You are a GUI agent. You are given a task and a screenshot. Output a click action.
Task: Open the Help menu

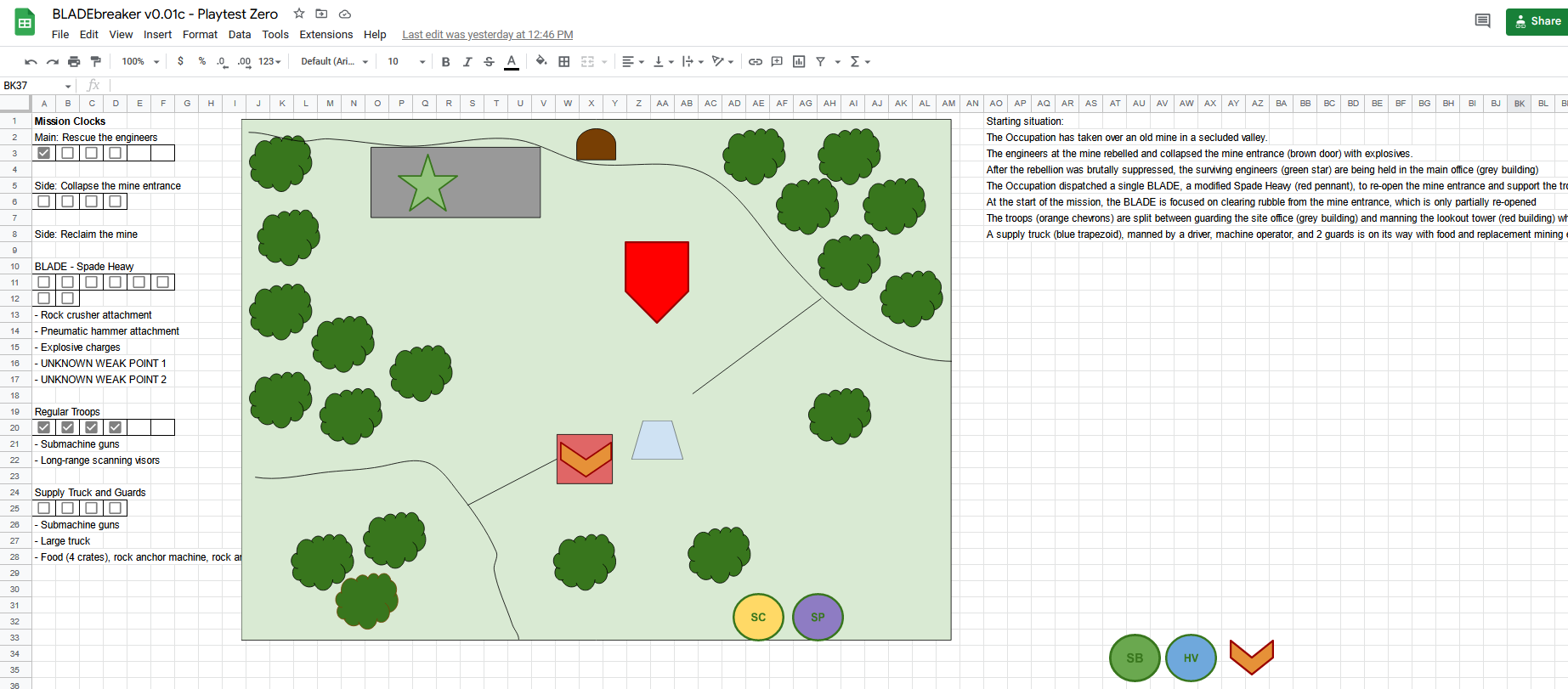pos(375,35)
